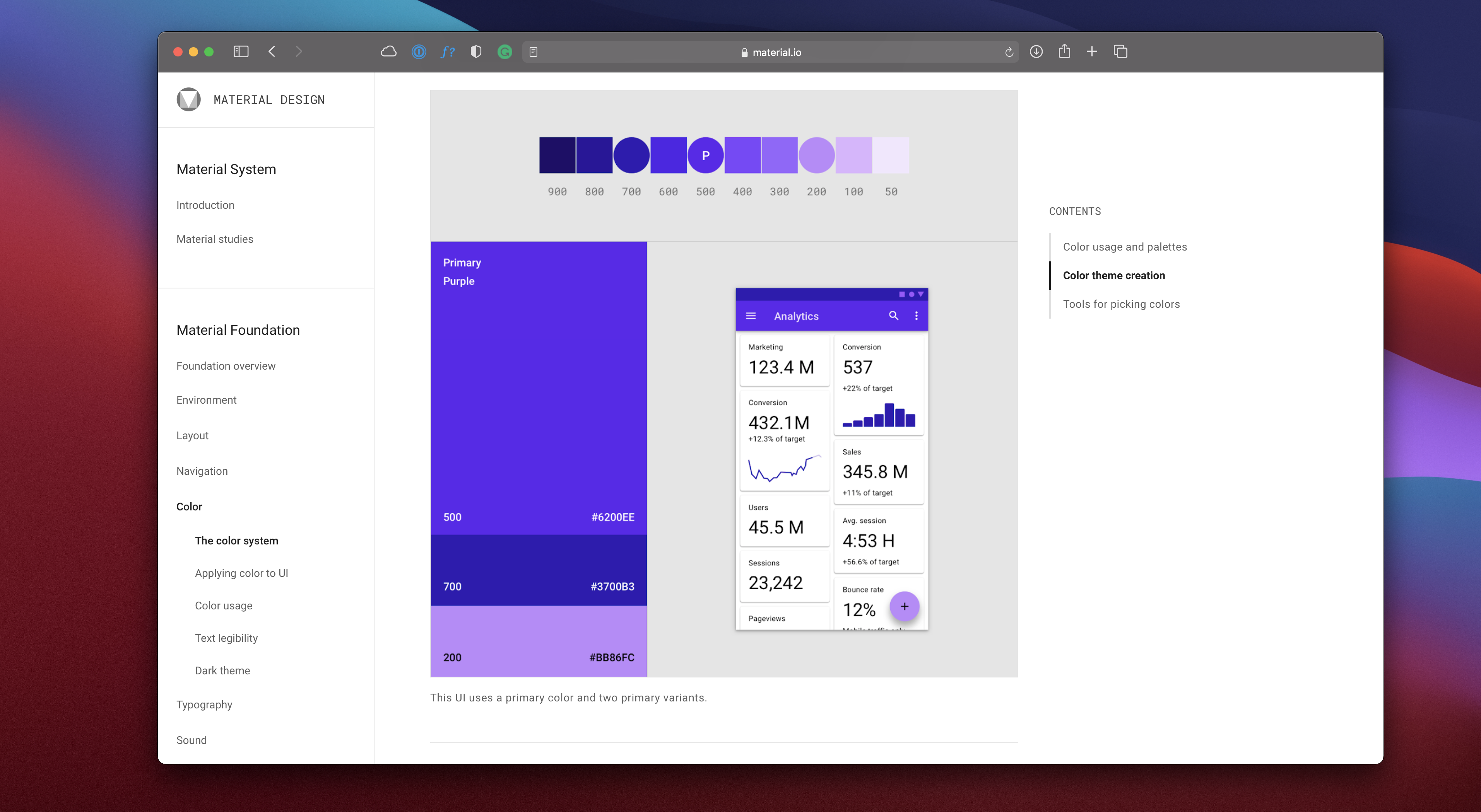Click the Grammarly extension icon
The width and height of the screenshot is (1481, 812).
point(504,52)
